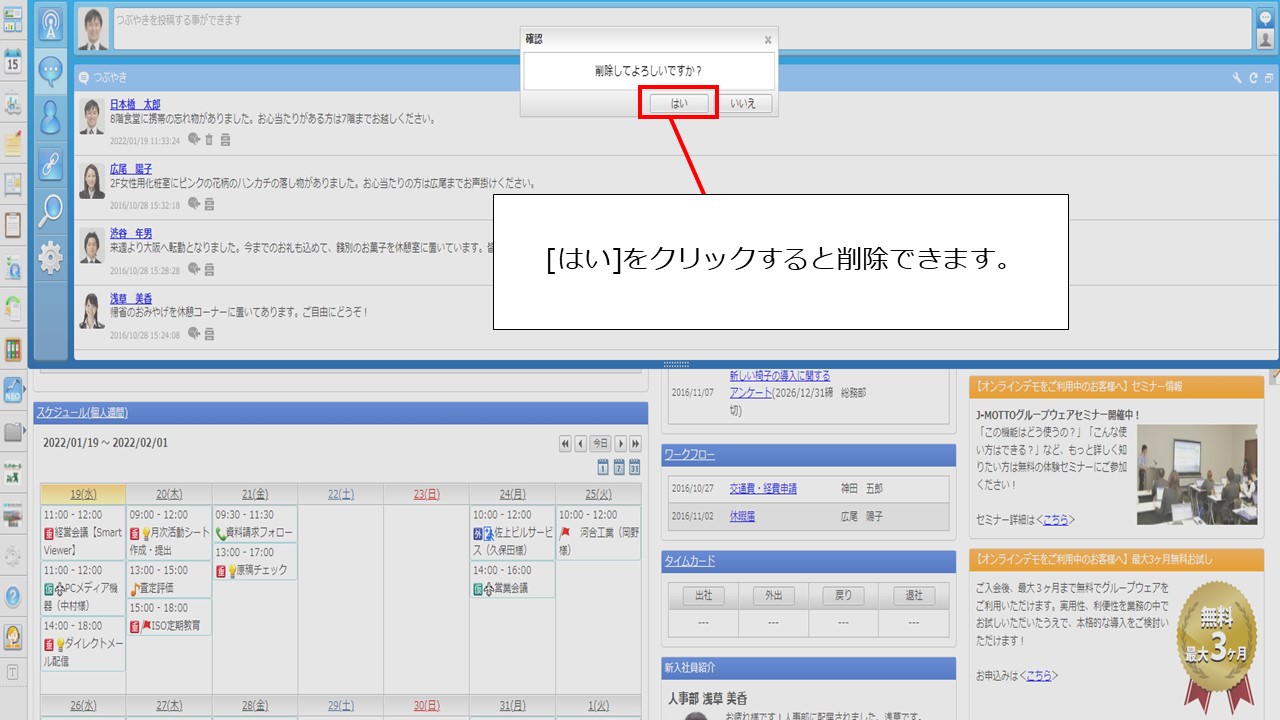The height and width of the screenshot is (720, 1280).
Task: Open 浅草 美香 profile link
Action: pyautogui.click(x=131, y=299)
